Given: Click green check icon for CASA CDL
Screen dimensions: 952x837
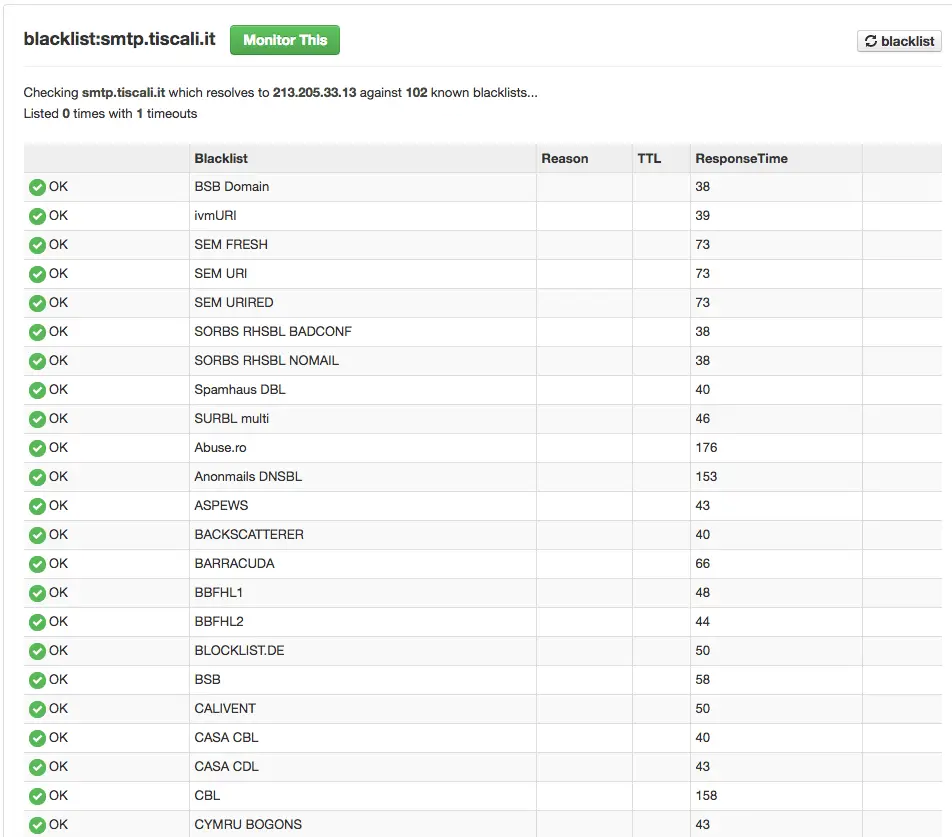Looking at the screenshot, I should click(x=37, y=767).
